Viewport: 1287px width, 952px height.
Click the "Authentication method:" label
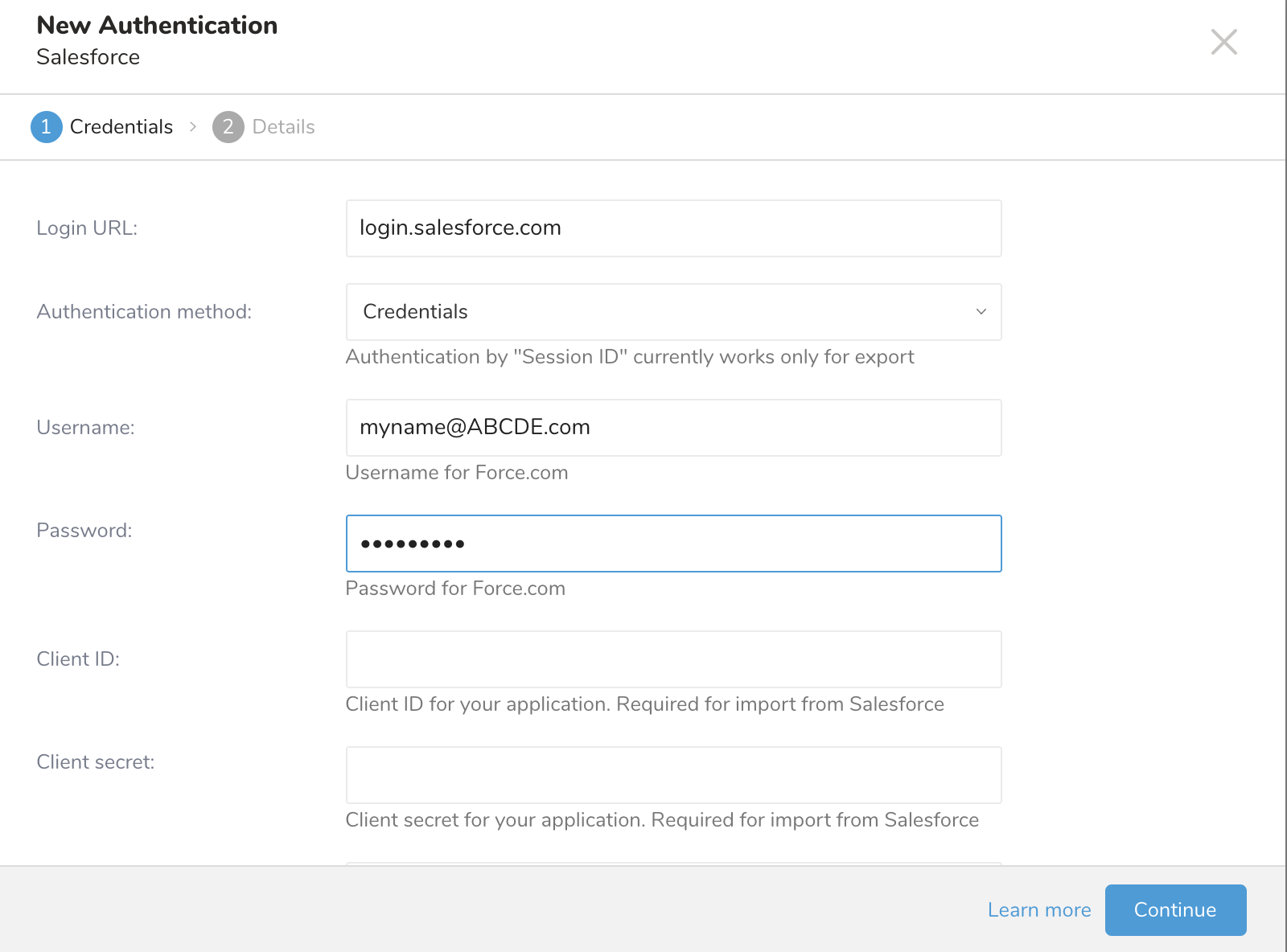click(144, 312)
